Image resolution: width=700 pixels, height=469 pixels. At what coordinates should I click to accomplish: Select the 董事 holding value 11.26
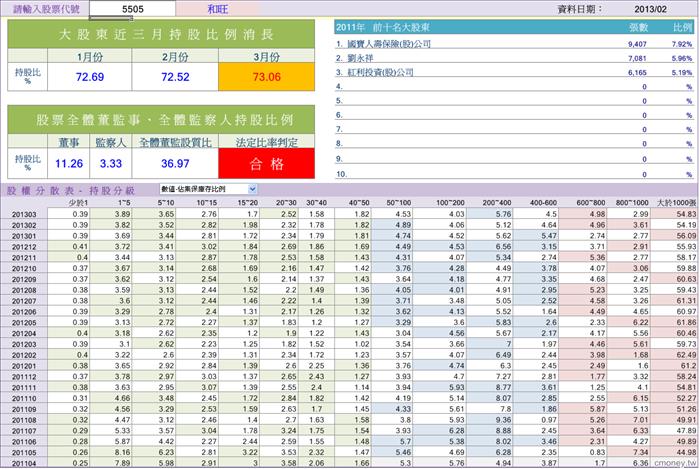tap(69, 163)
